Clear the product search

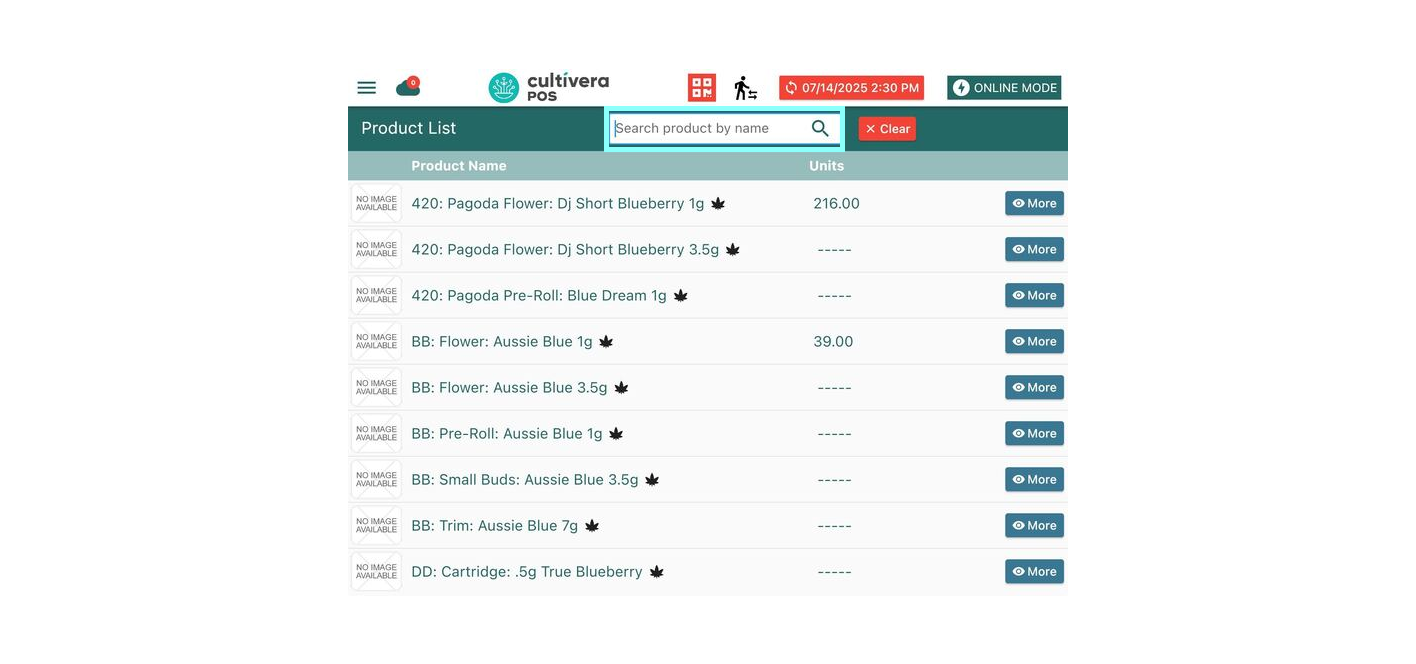[x=887, y=129]
